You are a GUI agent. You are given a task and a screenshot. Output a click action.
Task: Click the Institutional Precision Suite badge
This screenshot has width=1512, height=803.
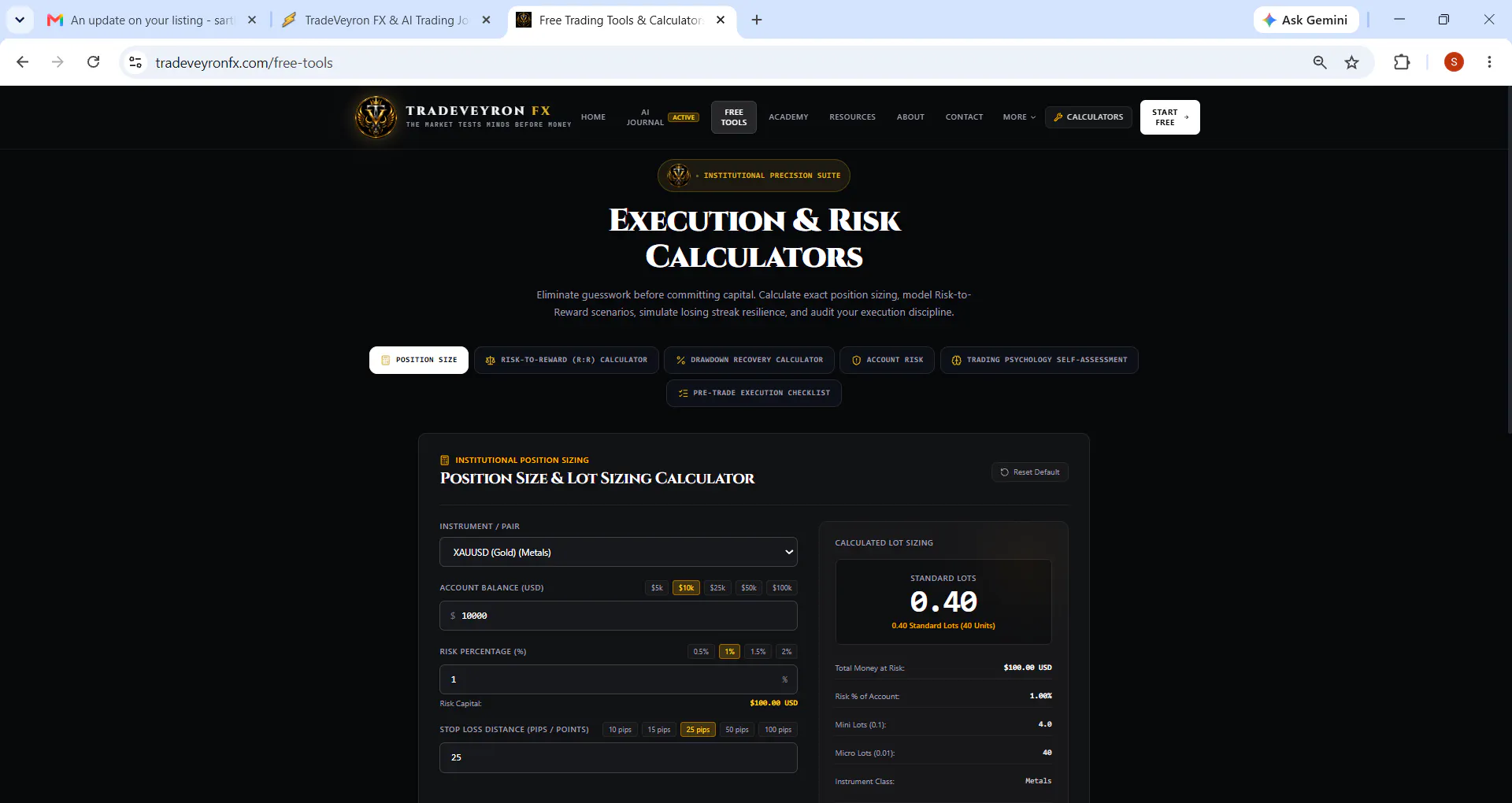coord(754,176)
